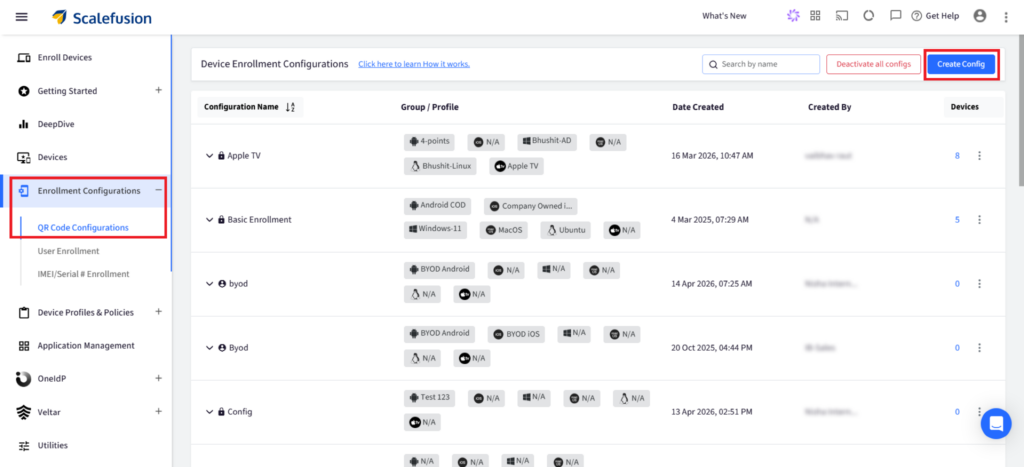Select Enrollment Configurations in sidebar
The height and width of the screenshot is (467, 1024).
[x=89, y=191]
